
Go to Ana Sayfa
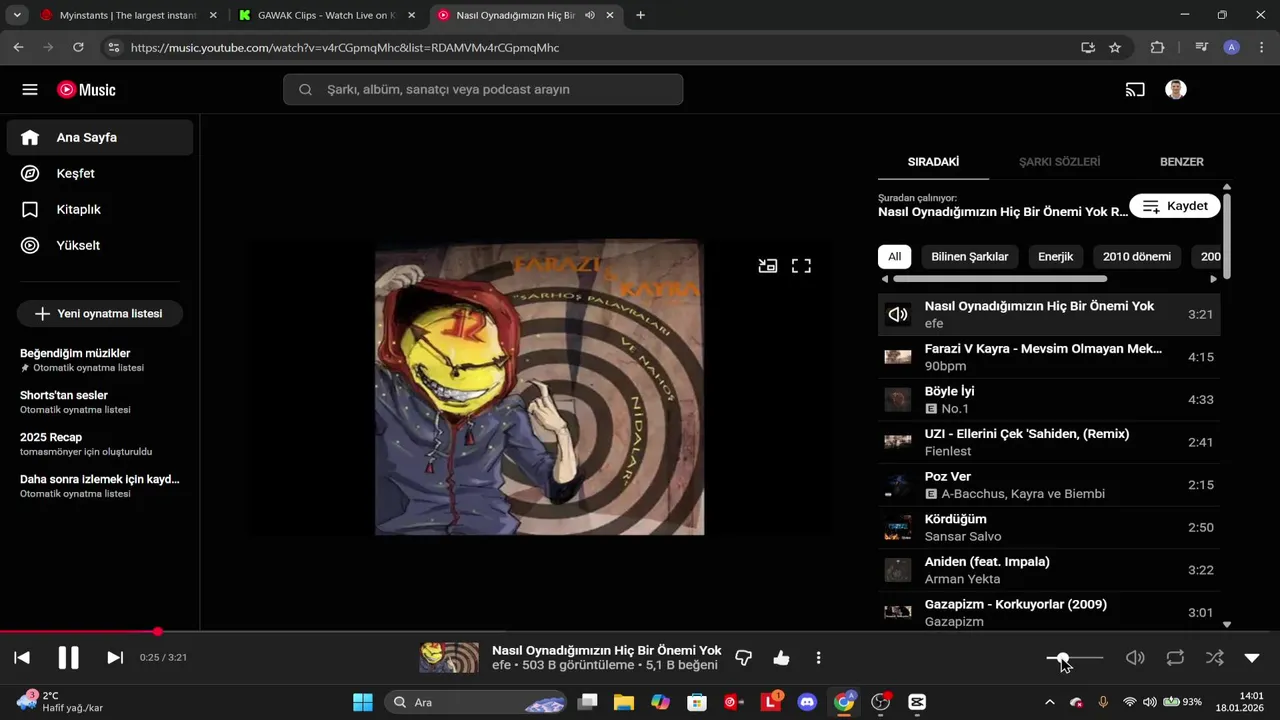click(x=100, y=138)
